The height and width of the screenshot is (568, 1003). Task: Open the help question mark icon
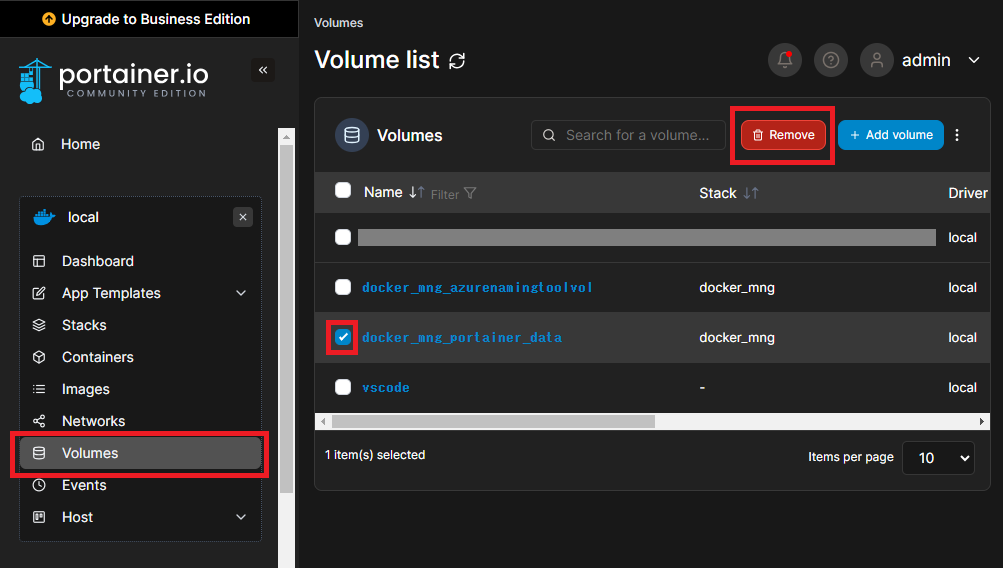click(830, 60)
